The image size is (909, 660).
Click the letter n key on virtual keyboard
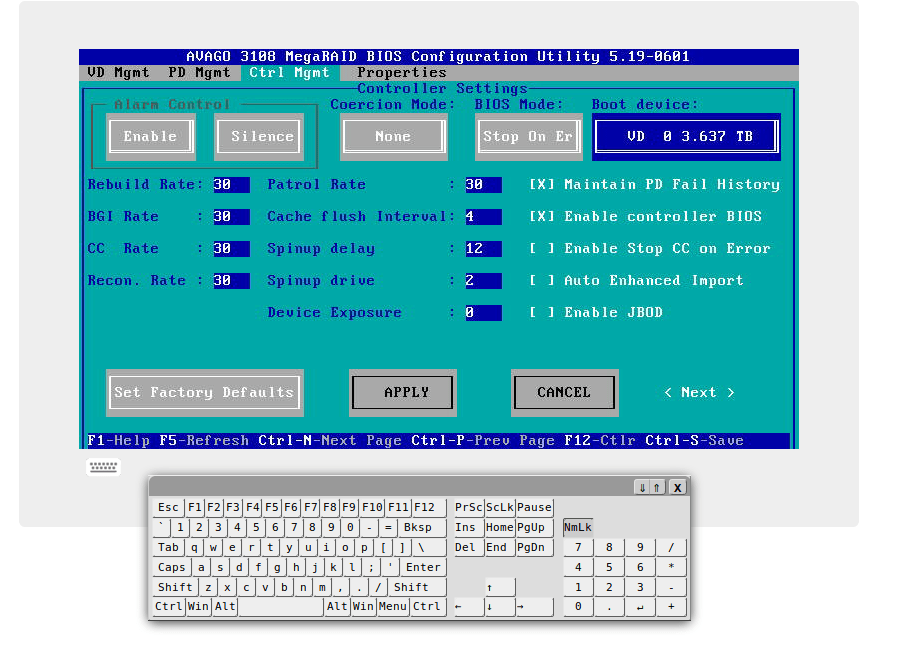click(x=303, y=587)
